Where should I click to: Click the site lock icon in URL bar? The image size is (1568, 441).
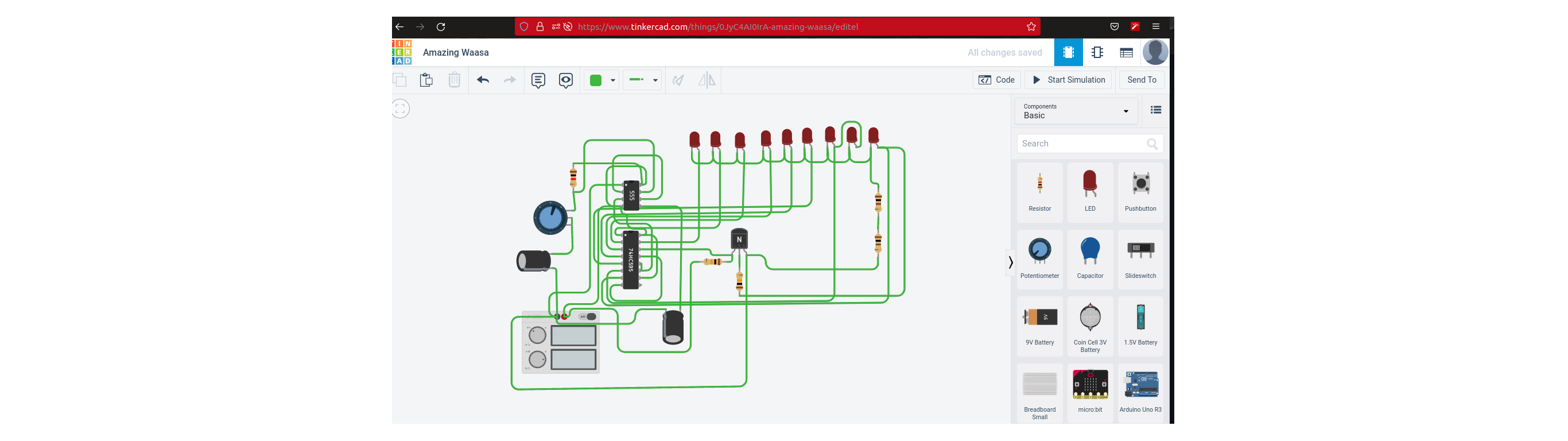540,27
